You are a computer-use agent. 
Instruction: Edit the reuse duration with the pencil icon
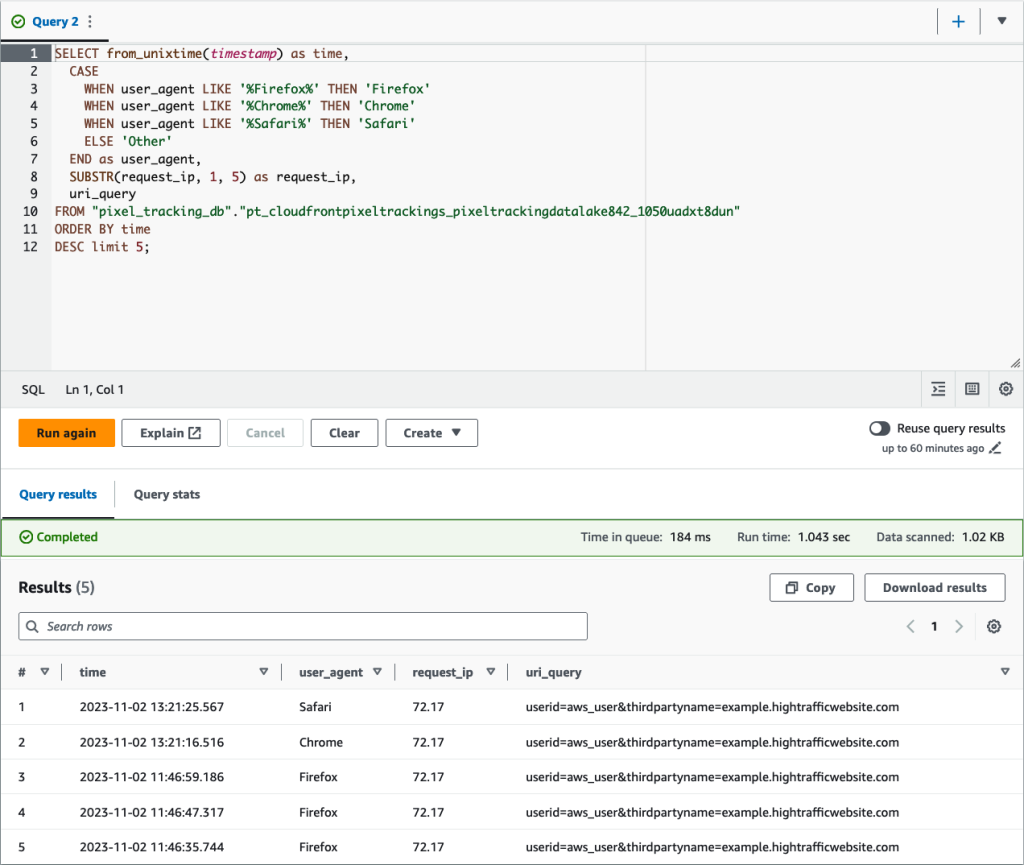tap(993, 448)
